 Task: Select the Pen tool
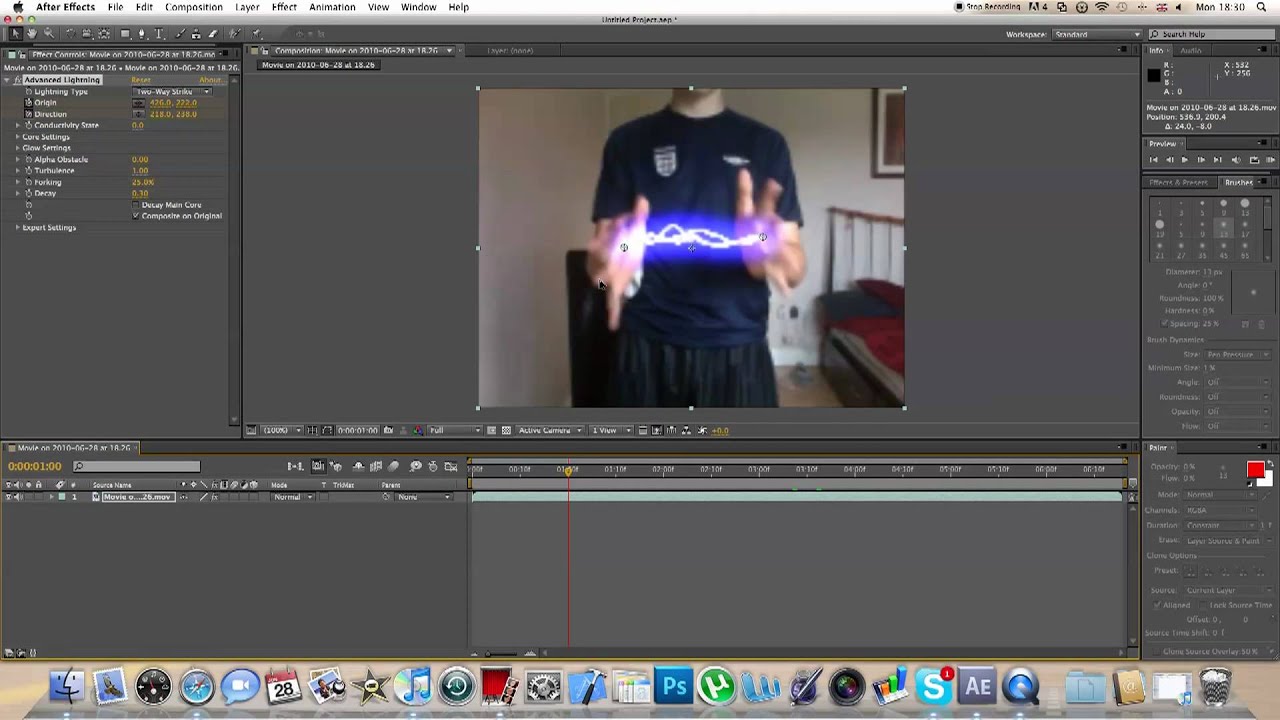coord(142,34)
